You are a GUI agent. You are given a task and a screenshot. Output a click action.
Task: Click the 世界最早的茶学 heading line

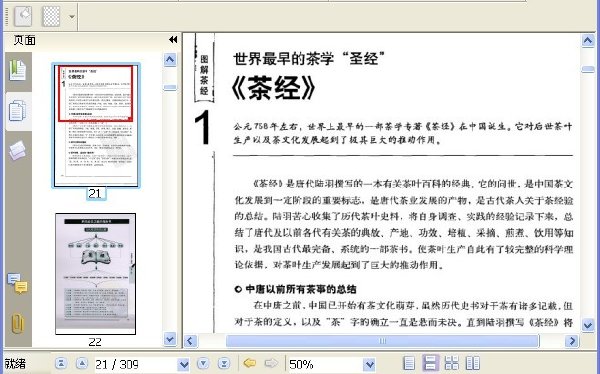308,59
